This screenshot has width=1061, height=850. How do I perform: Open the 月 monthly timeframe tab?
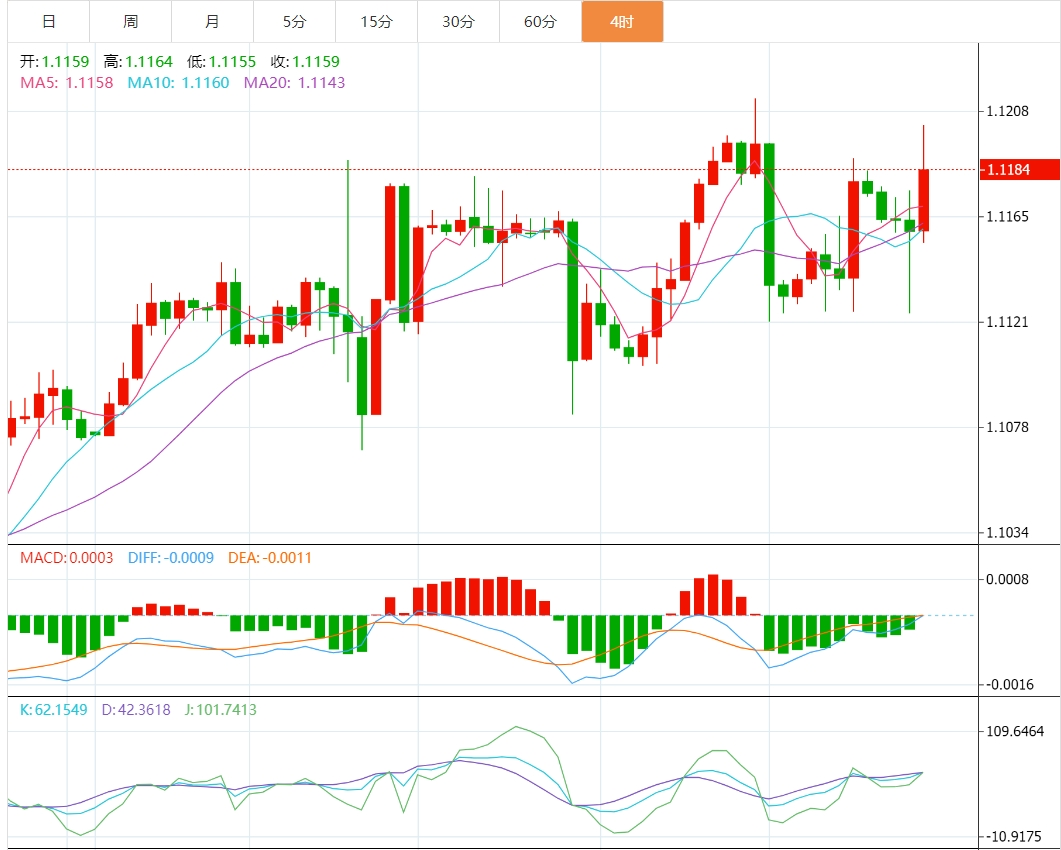[x=212, y=22]
